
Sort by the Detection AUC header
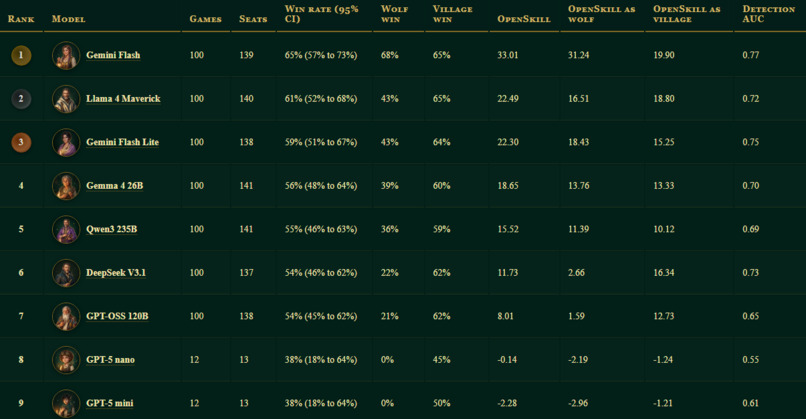(x=768, y=14)
